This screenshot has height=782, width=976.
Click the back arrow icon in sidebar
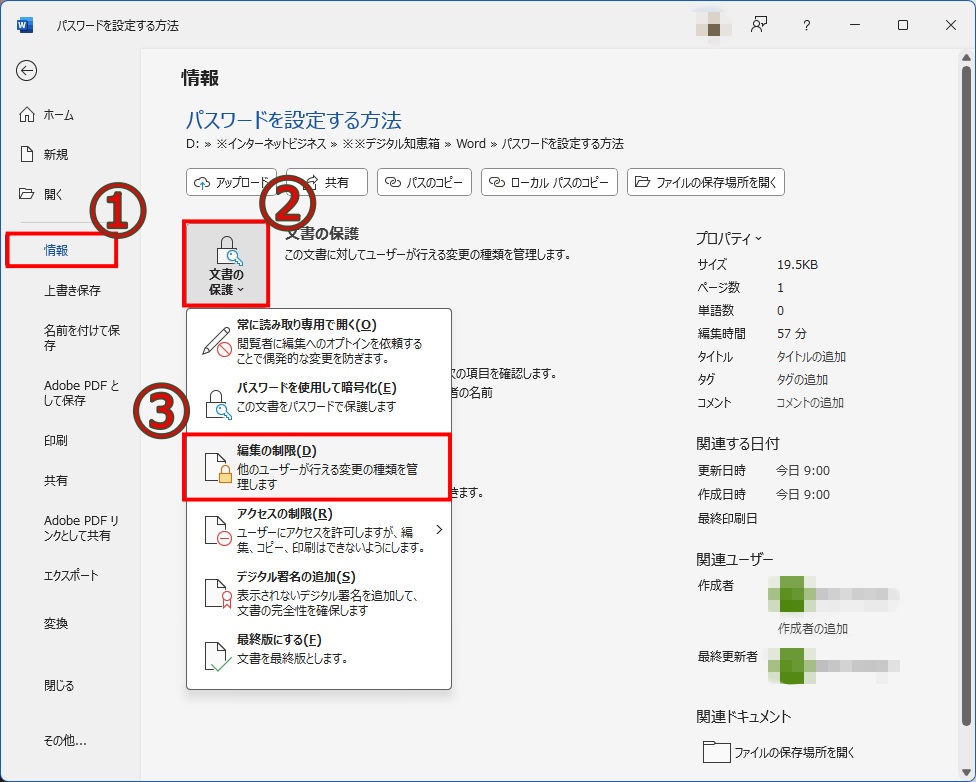point(27,70)
